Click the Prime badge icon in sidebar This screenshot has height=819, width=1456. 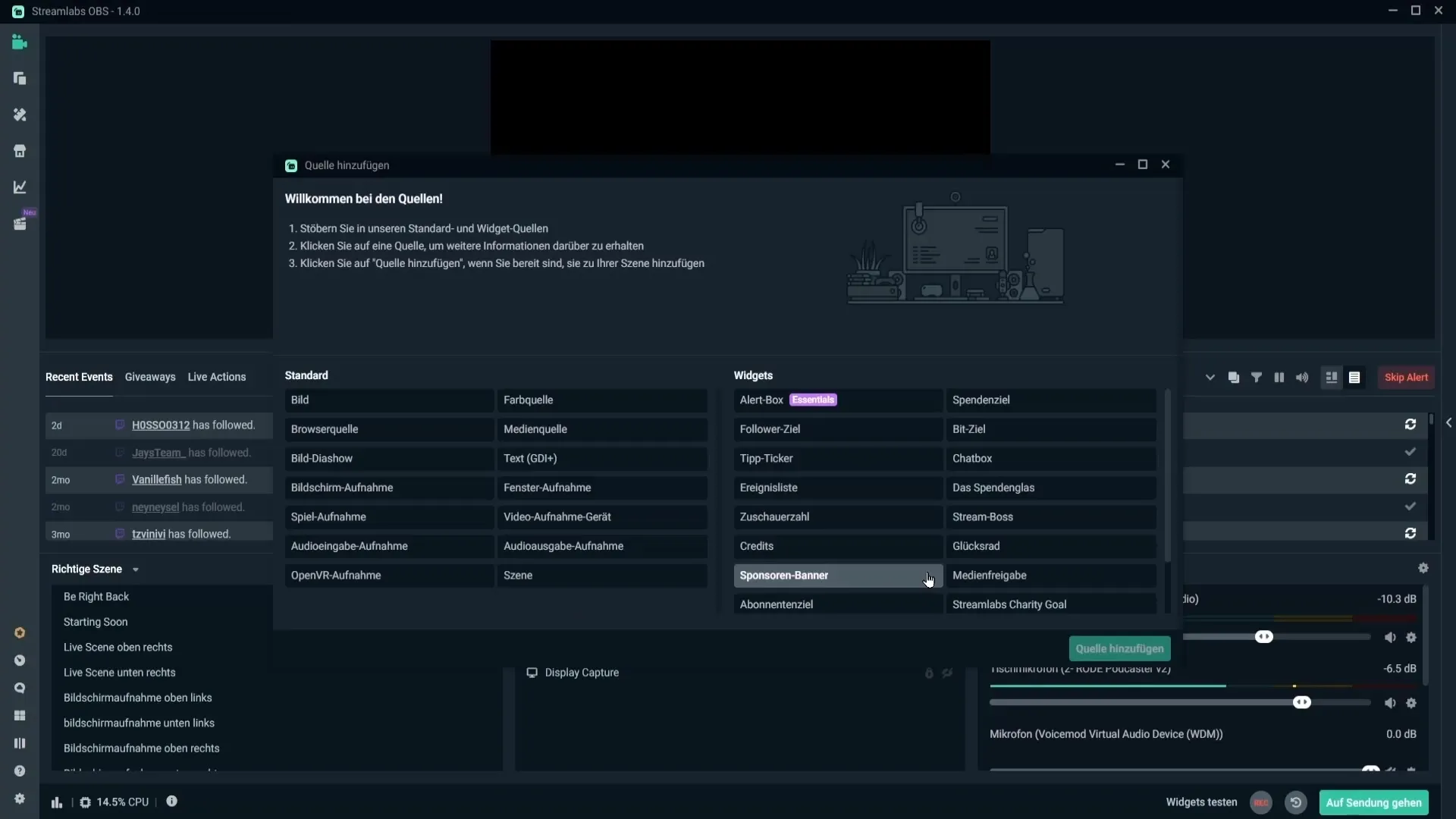(20, 632)
